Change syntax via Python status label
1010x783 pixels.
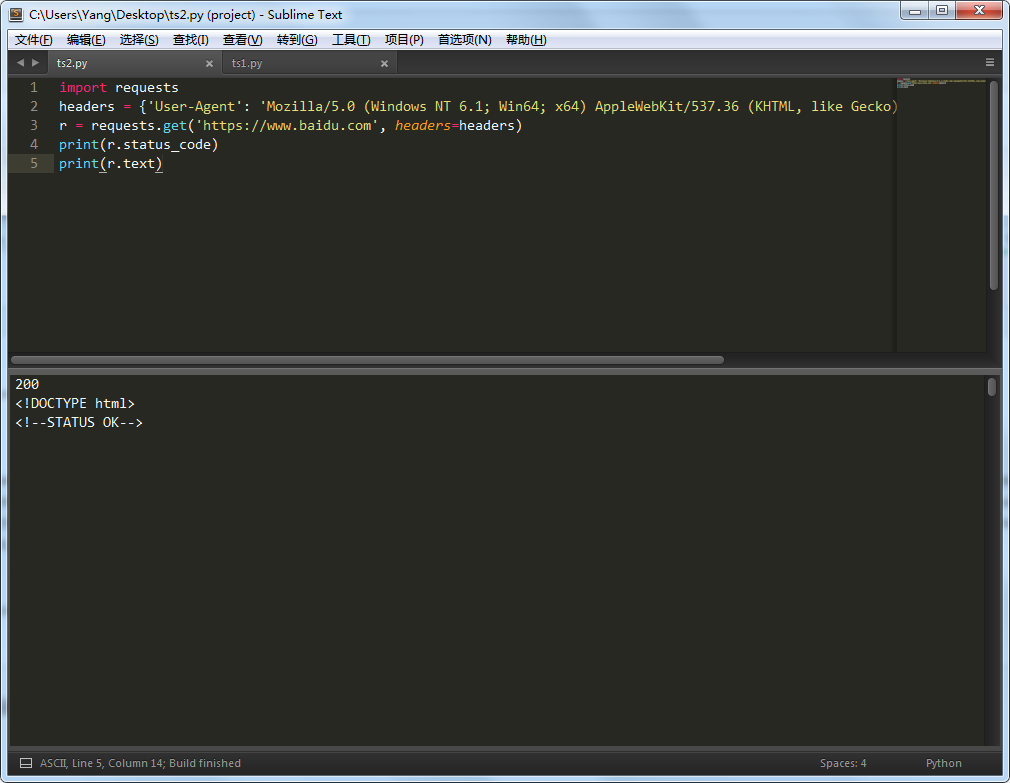(x=943, y=763)
